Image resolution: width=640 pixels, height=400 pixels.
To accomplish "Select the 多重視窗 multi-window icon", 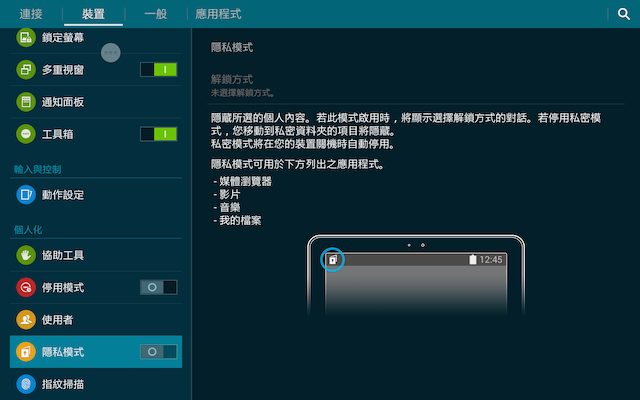I will (x=26, y=69).
